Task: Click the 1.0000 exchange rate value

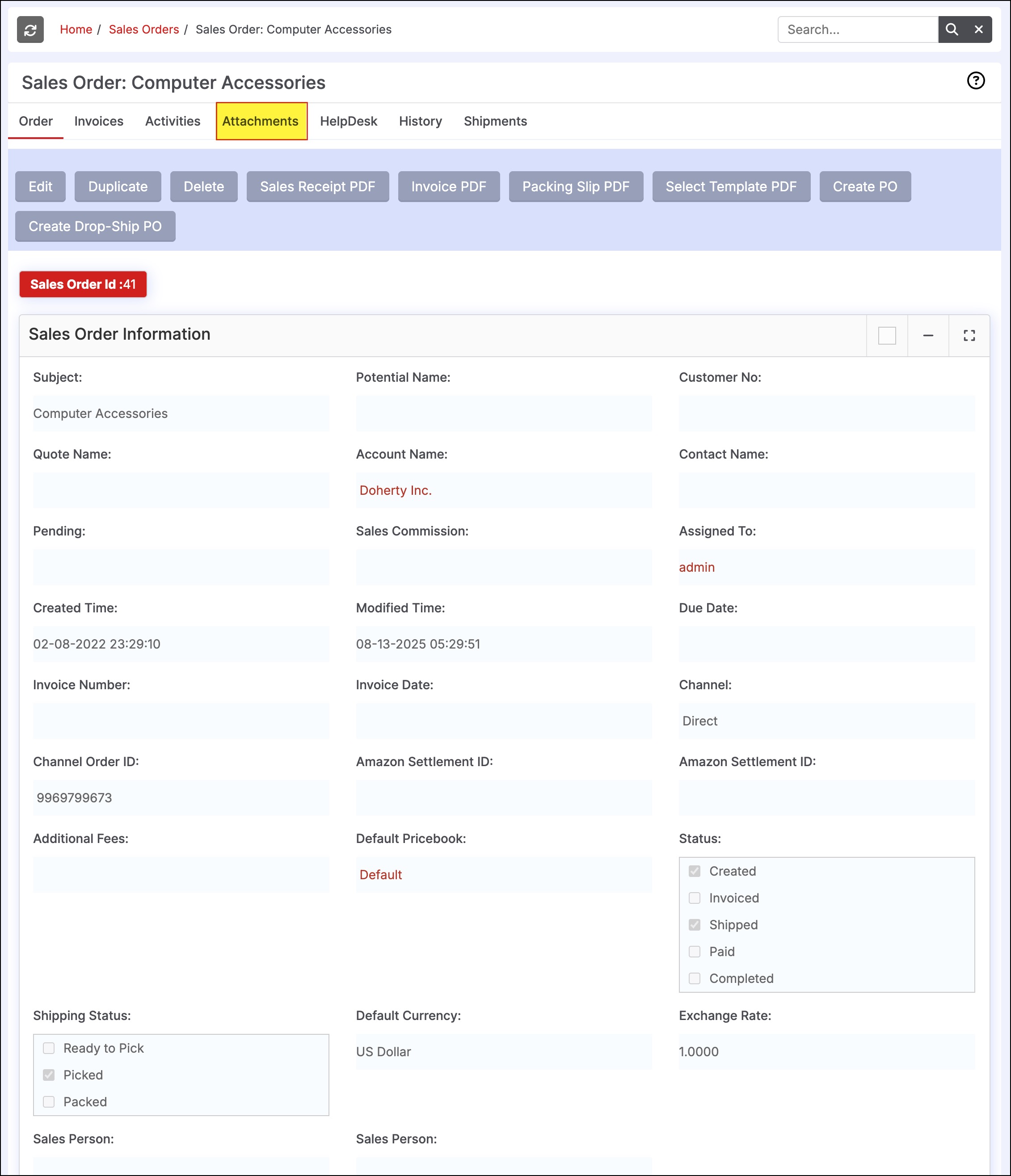Action: [698, 1052]
